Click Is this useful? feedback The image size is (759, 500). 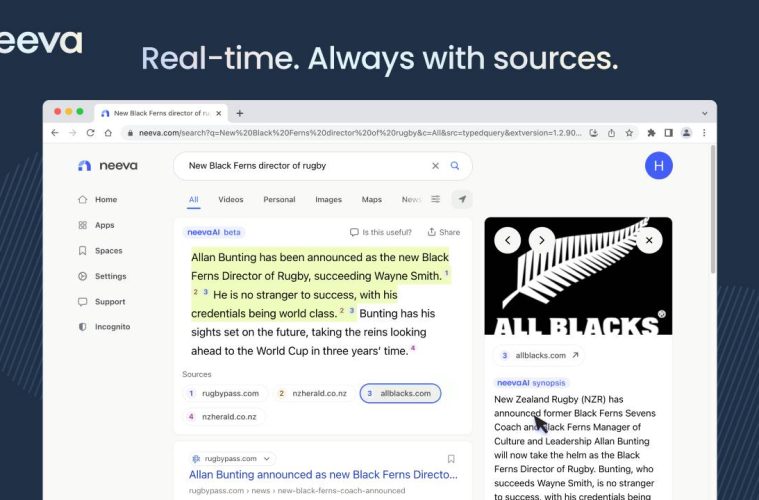381,232
